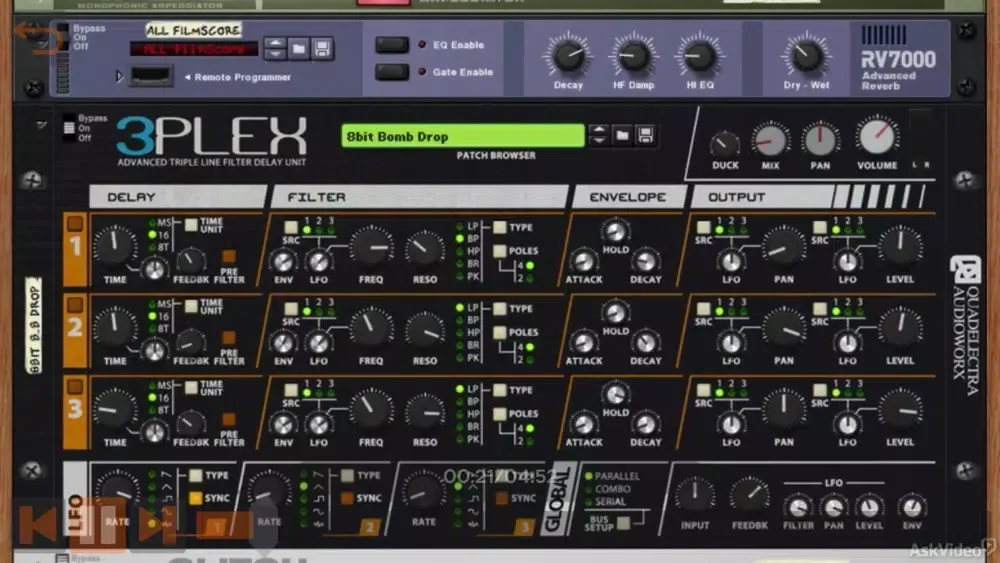Click the RV7000 Bypass/On/Off switch
The height and width of the screenshot is (563, 1000).
pos(62,36)
